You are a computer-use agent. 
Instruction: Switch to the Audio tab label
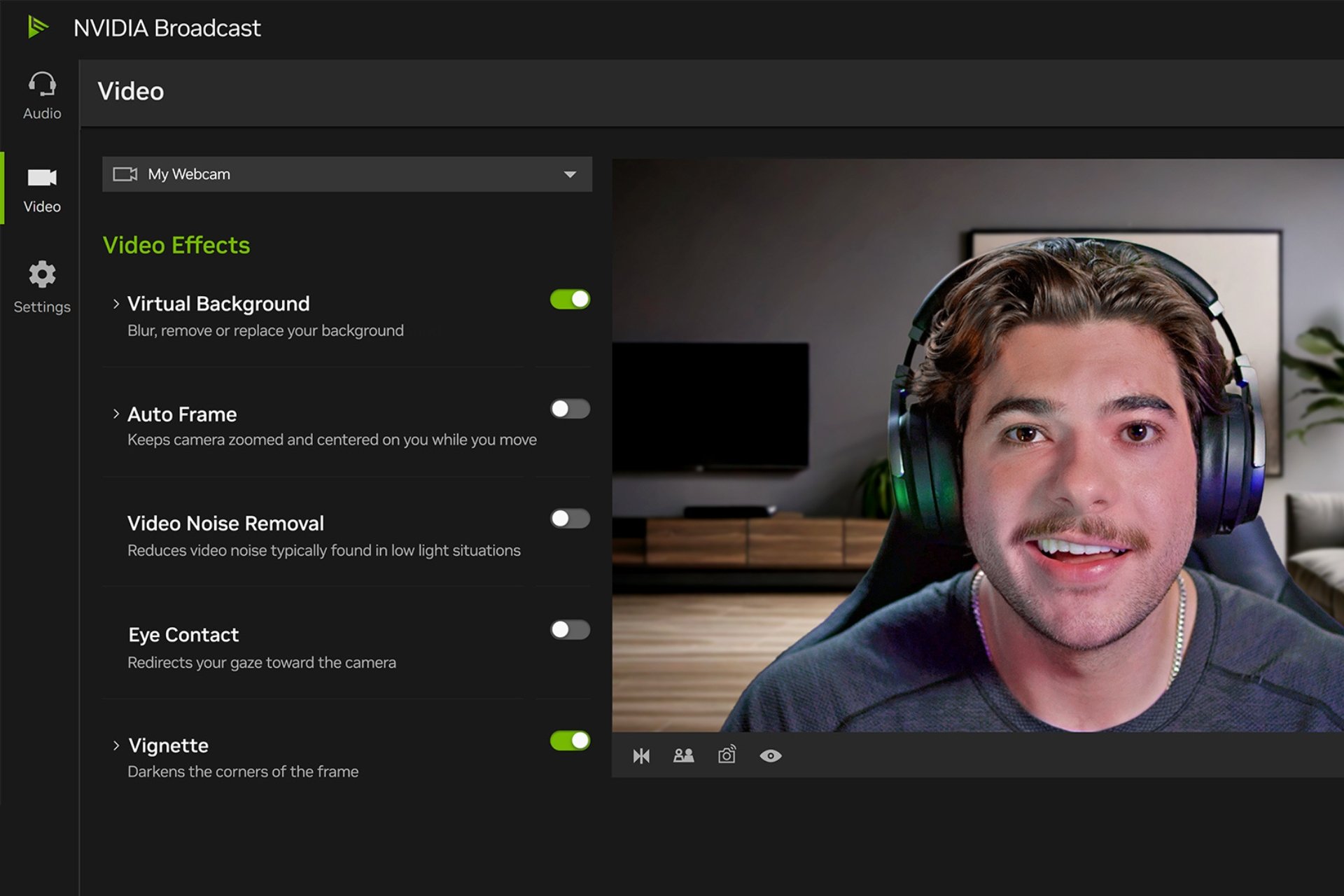[42, 113]
